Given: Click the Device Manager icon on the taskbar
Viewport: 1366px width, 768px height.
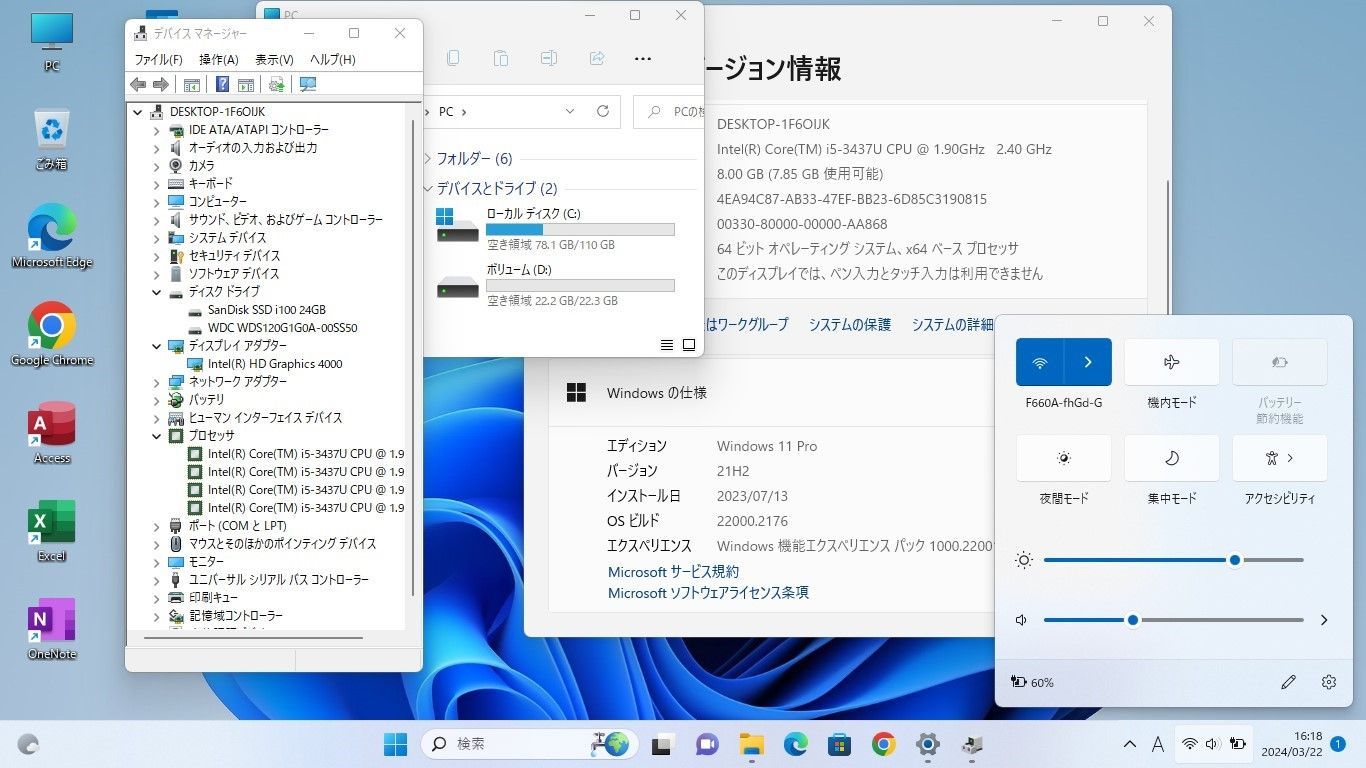Looking at the screenshot, I should tap(972, 744).
